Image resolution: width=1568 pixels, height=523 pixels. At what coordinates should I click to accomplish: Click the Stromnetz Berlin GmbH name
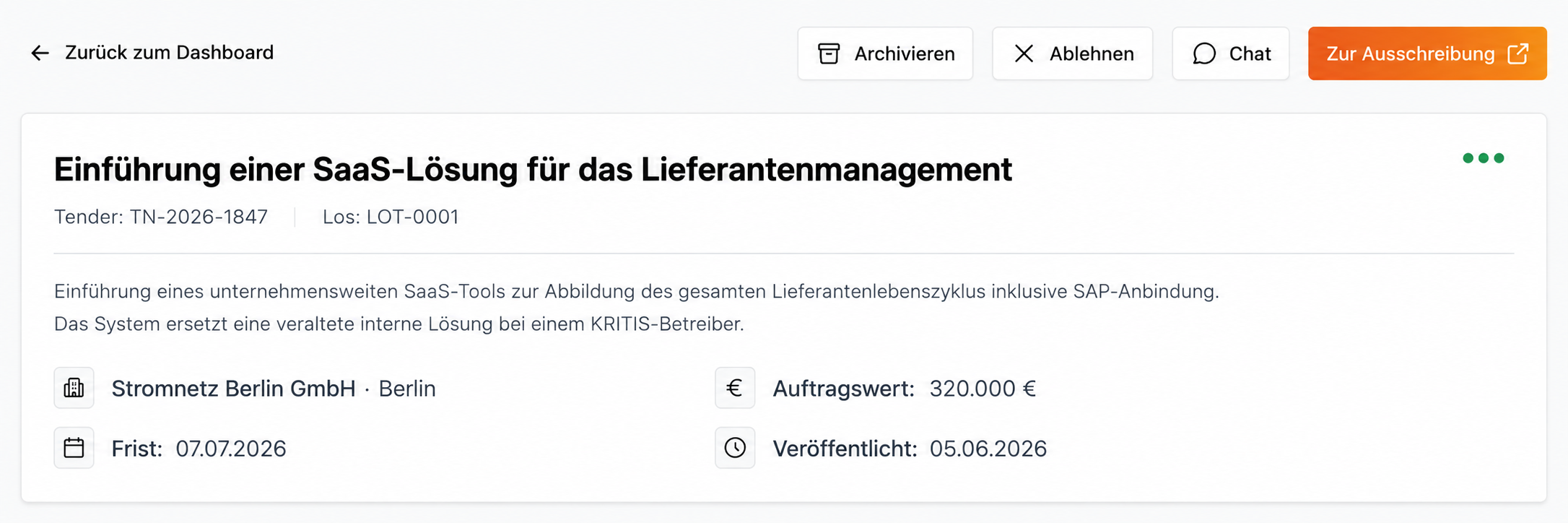233,389
